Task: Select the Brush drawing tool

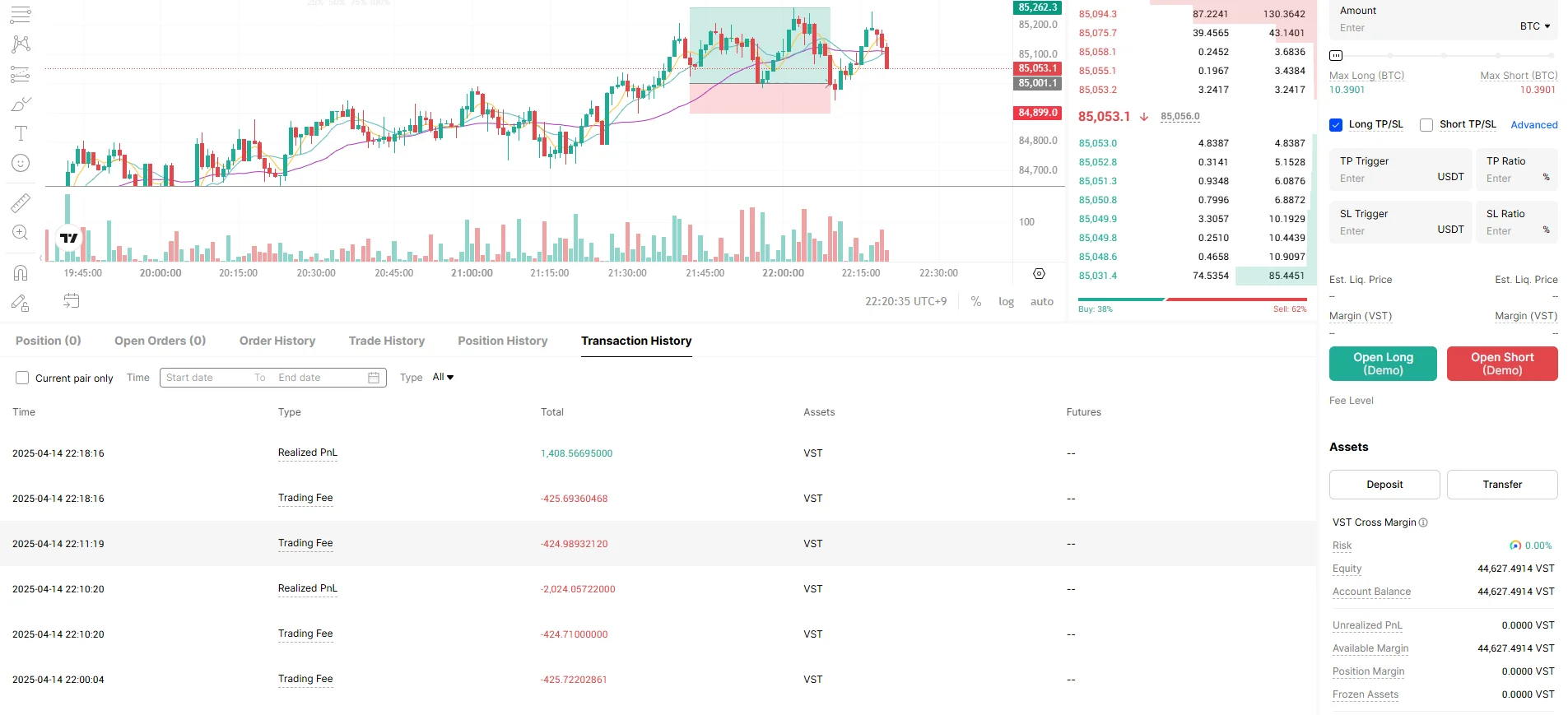Action: coord(21,104)
